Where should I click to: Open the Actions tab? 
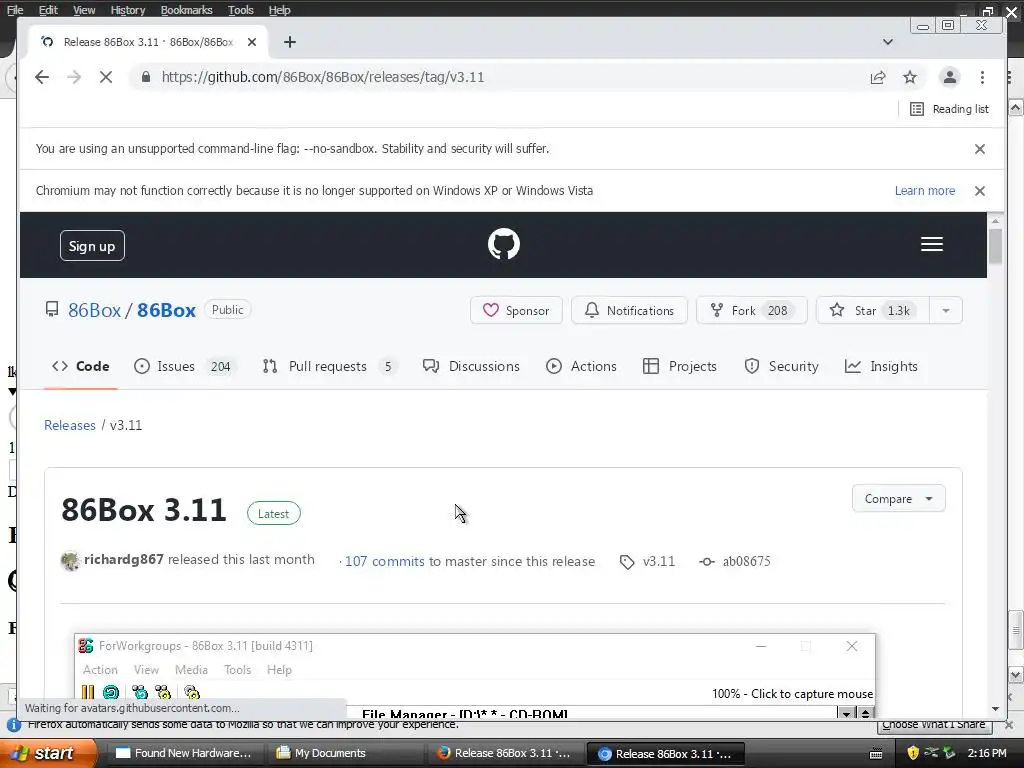(x=581, y=366)
